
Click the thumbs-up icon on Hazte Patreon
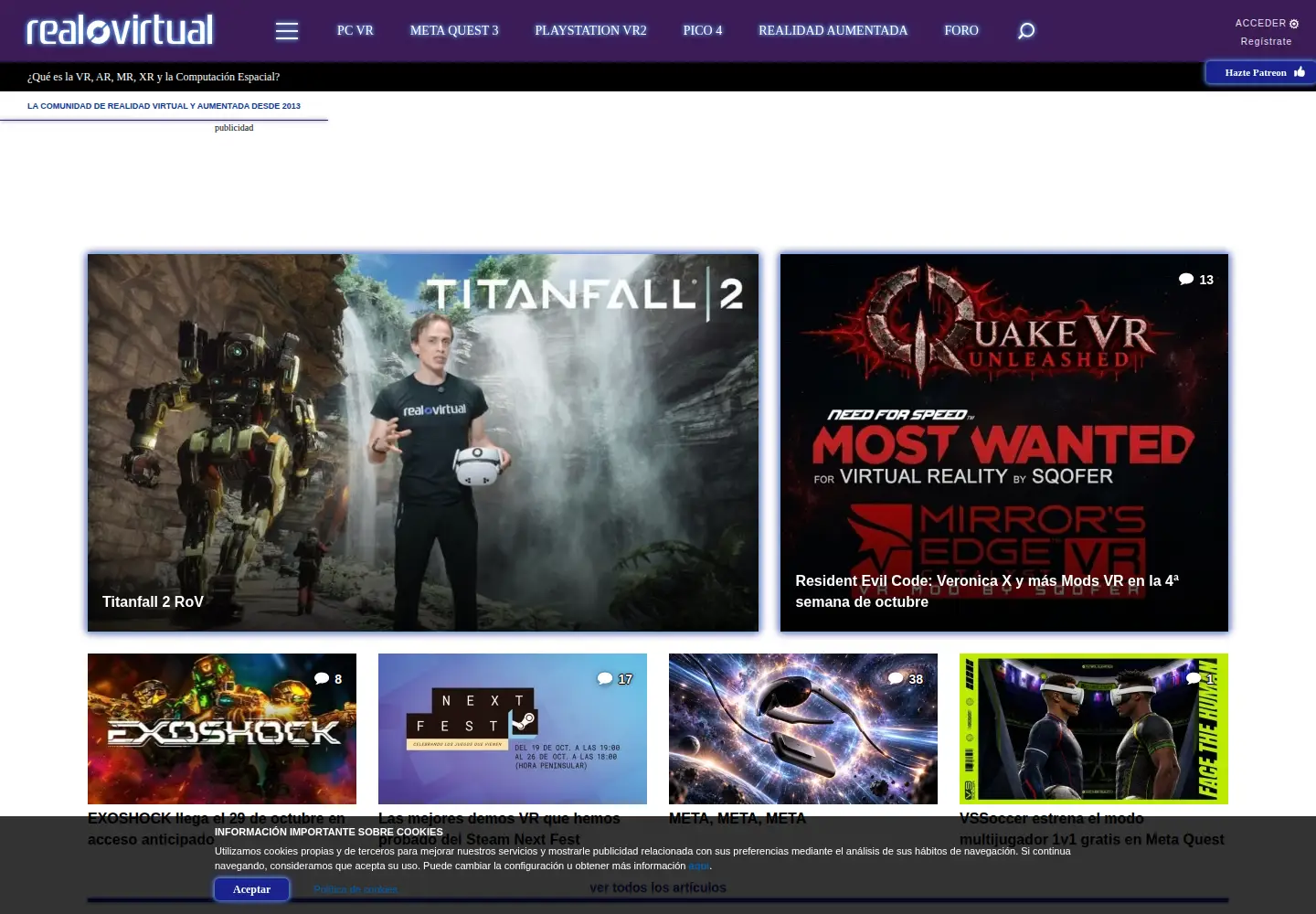(x=1300, y=72)
